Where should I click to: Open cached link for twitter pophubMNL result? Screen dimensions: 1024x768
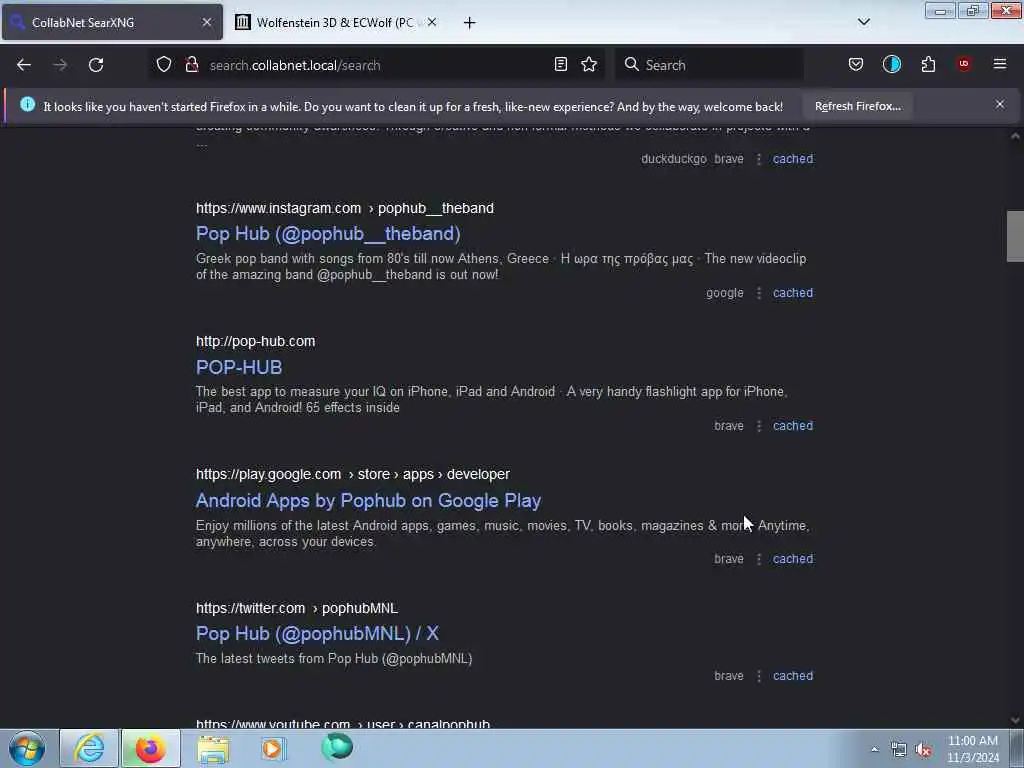click(793, 676)
